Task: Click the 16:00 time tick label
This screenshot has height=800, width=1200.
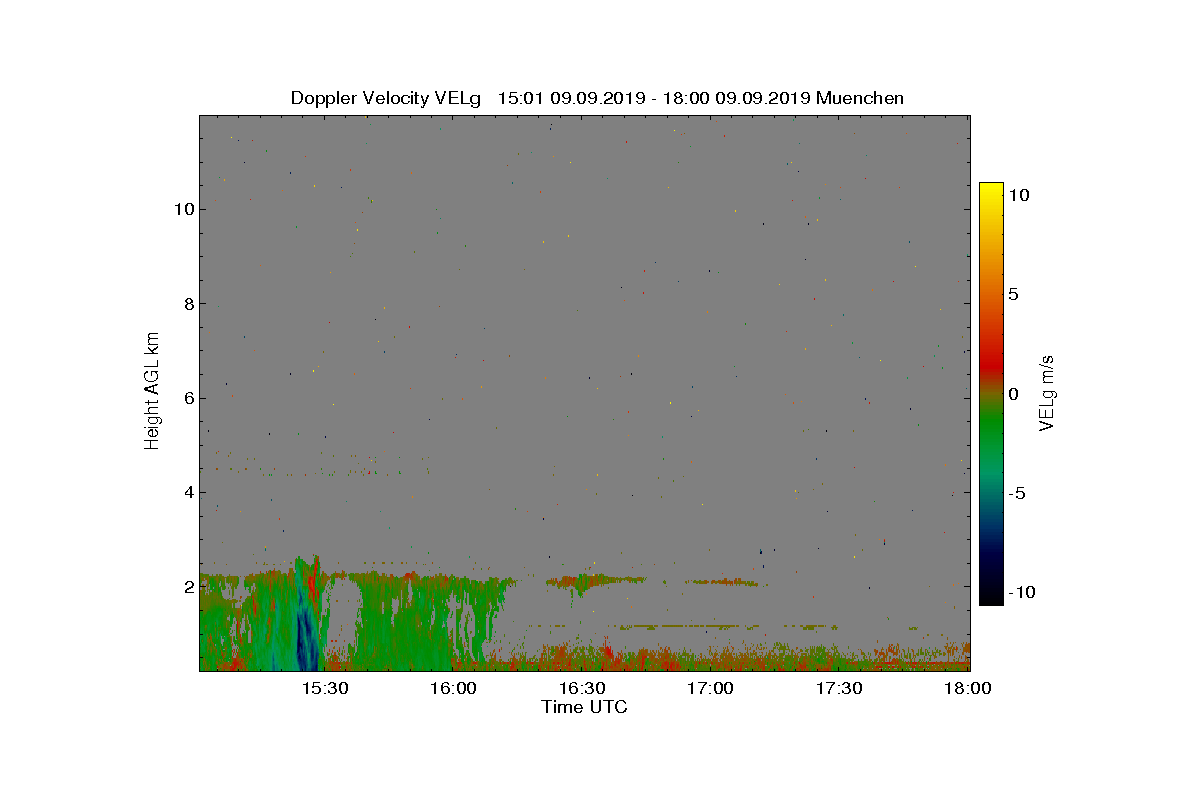Action: point(454,689)
